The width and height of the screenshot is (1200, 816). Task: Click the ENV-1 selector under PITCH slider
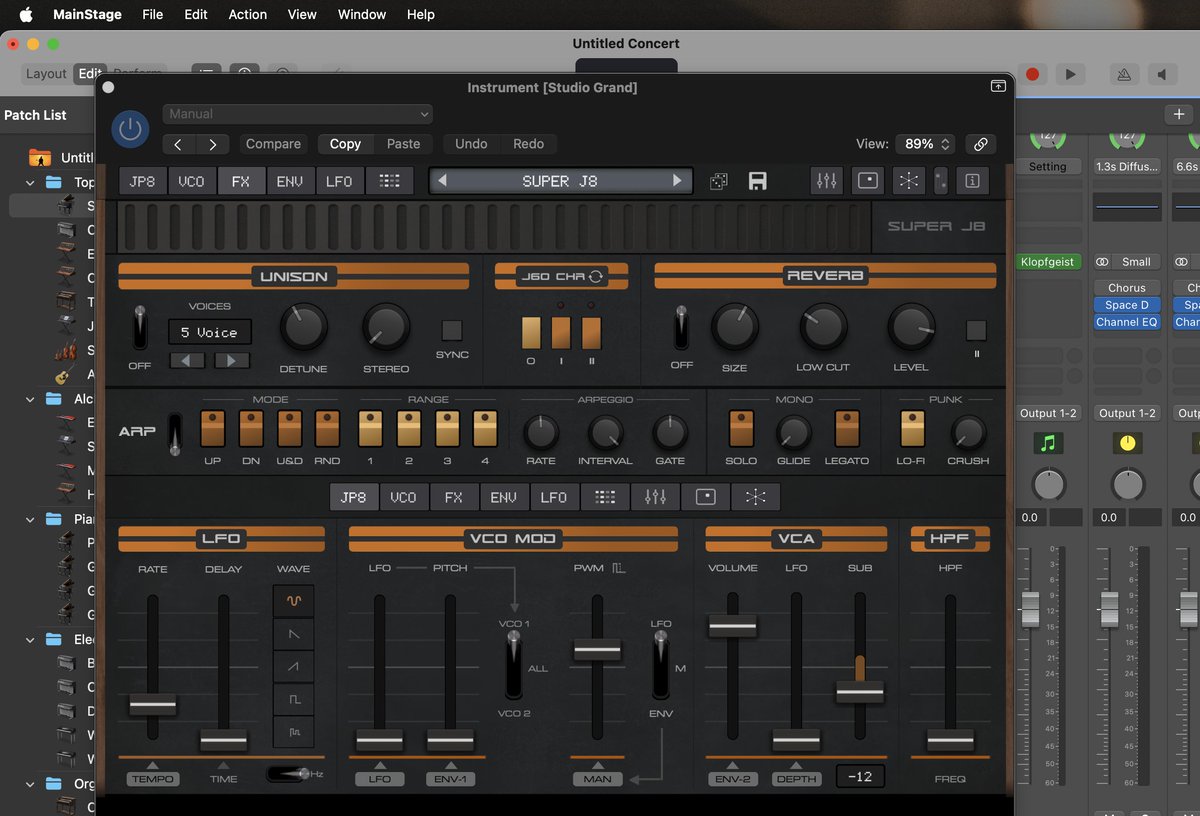pyautogui.click(x=450, y=779)
